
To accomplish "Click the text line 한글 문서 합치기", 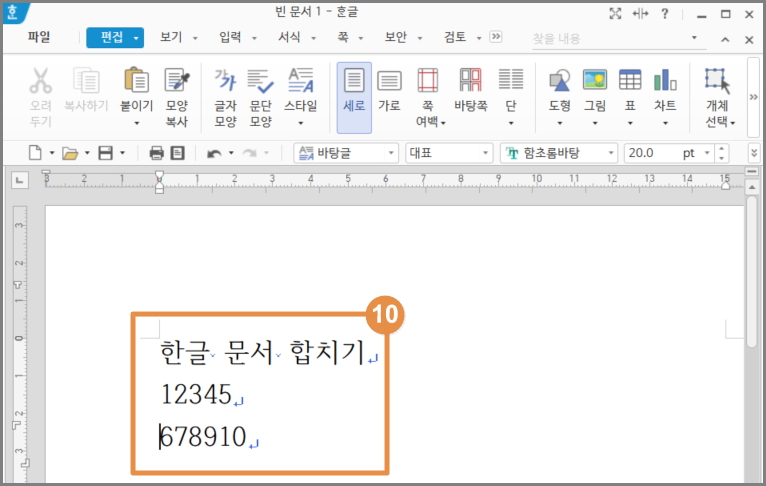I will [x=262, y=352].
